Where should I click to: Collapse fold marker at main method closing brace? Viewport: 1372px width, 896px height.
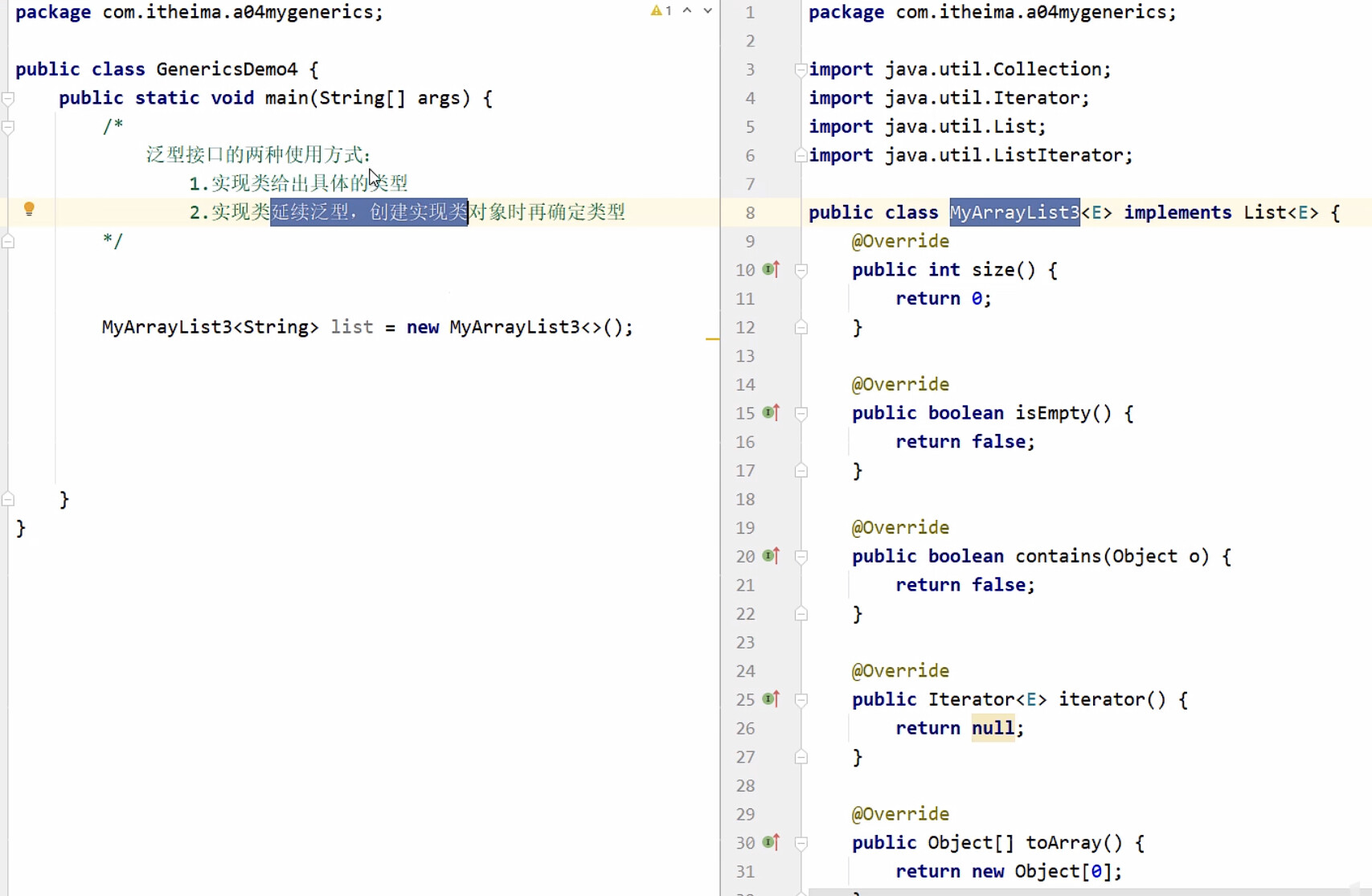coord(8,499)
